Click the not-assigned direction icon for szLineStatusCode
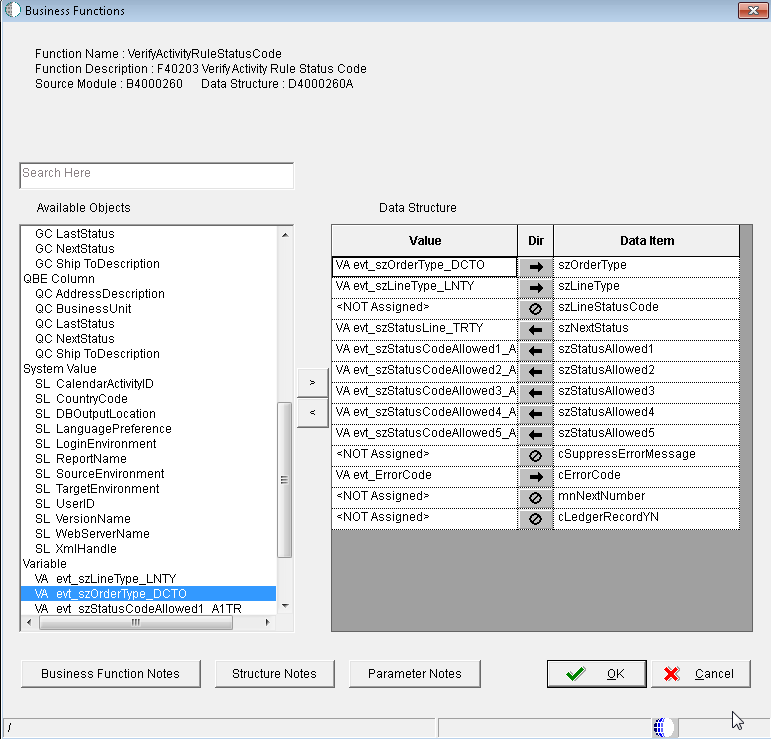 pos(535,309)
